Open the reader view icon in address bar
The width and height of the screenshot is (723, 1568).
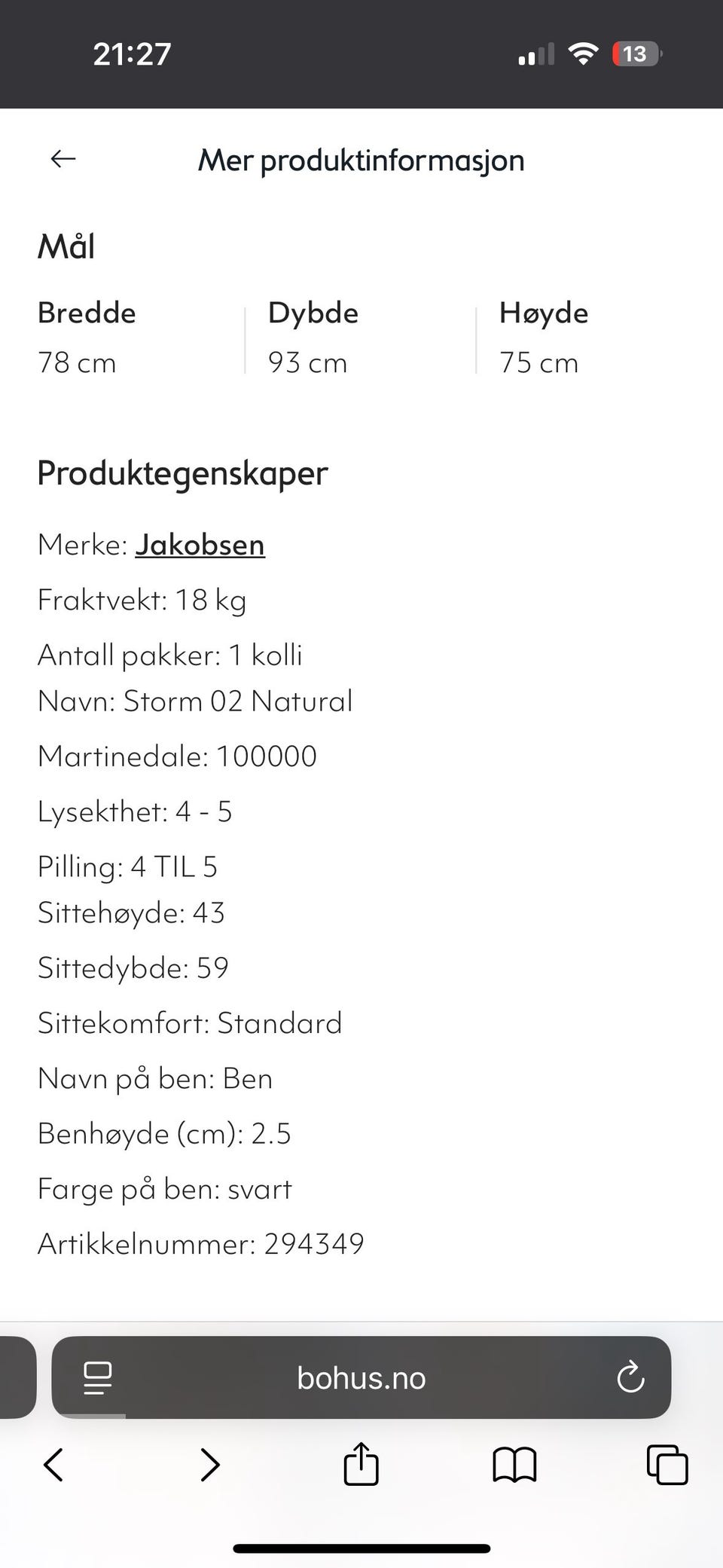(x=97, y=1378)
